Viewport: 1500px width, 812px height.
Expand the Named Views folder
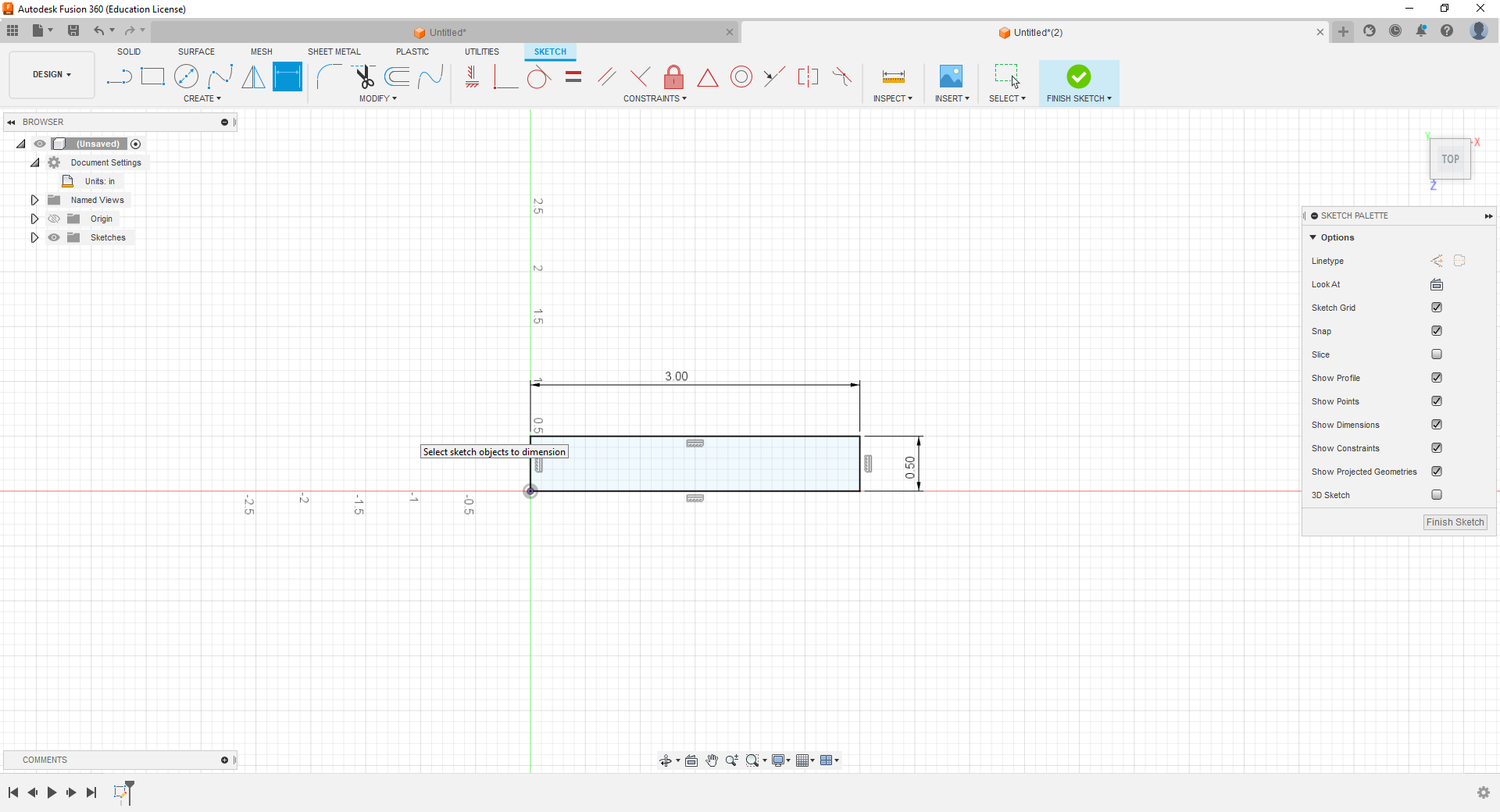(34, 200)
